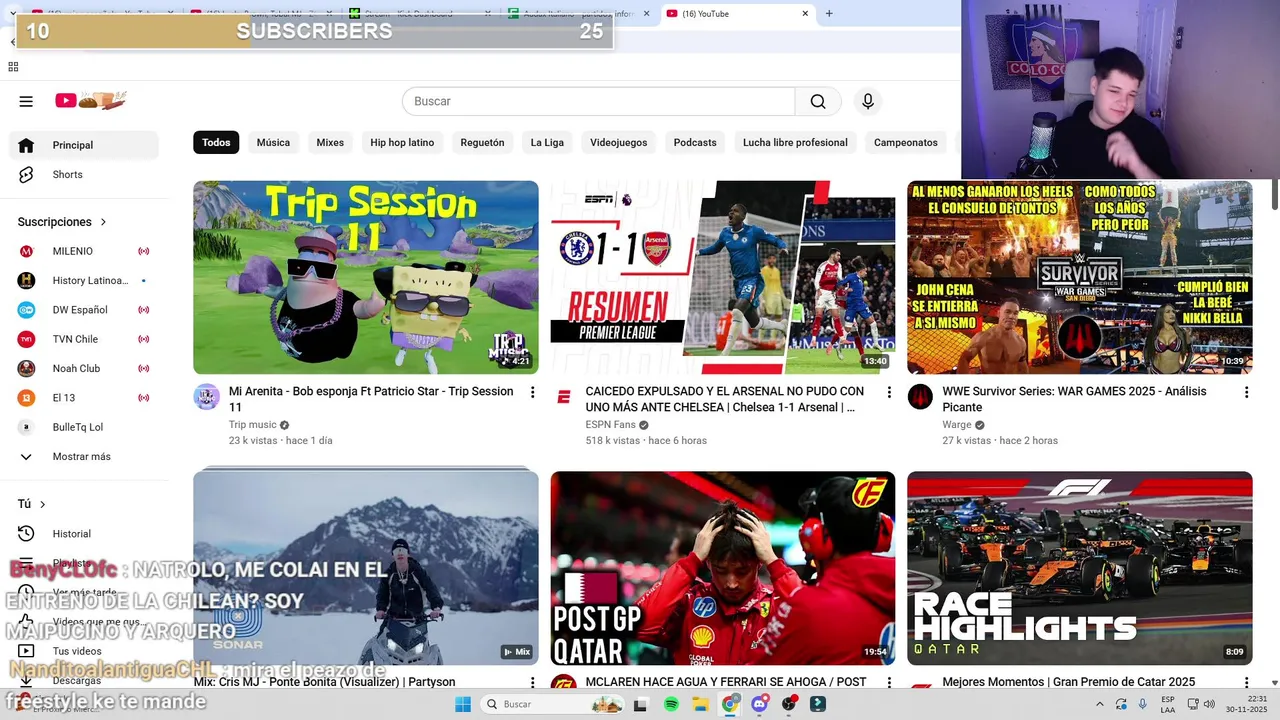
Task: Open the taskbar microphone tray icon
Action: 1143,704
